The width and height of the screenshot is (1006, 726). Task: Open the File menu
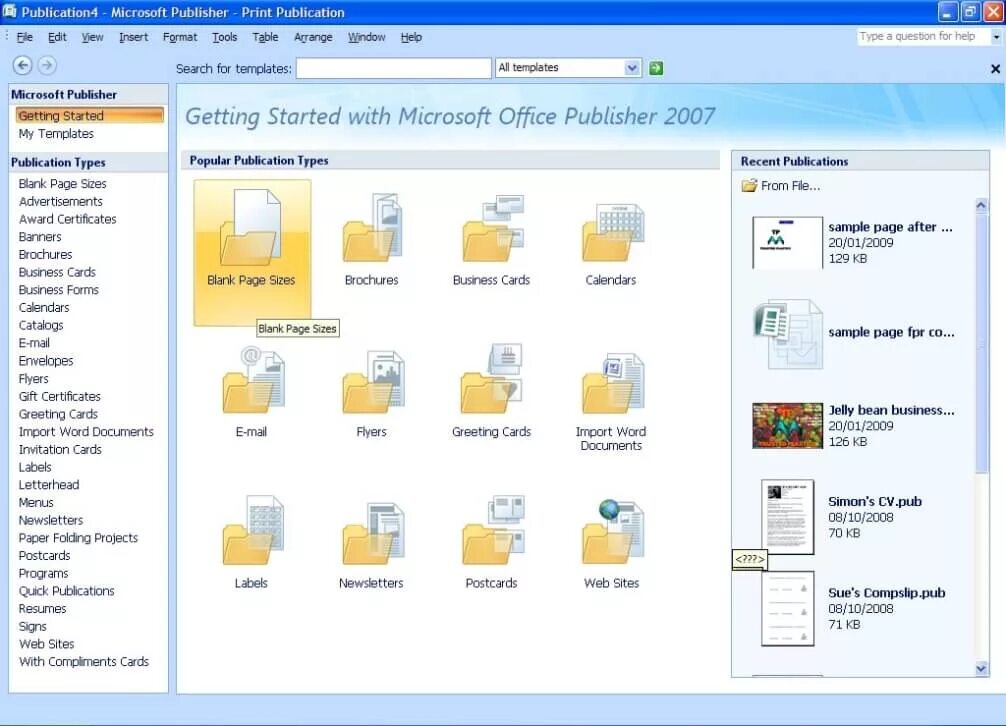coord(24,37)
